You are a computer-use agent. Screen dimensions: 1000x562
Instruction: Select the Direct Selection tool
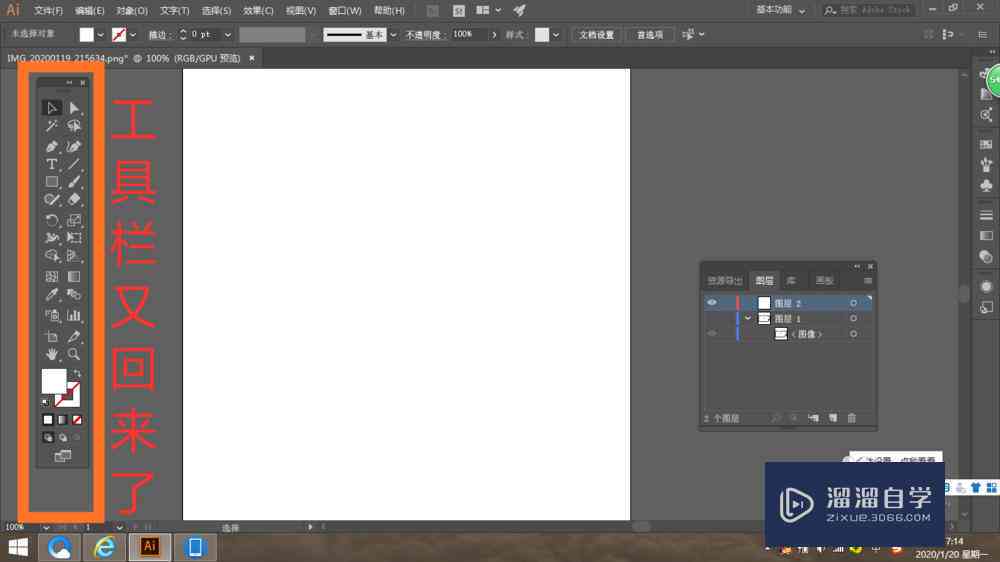coord(74,108)
